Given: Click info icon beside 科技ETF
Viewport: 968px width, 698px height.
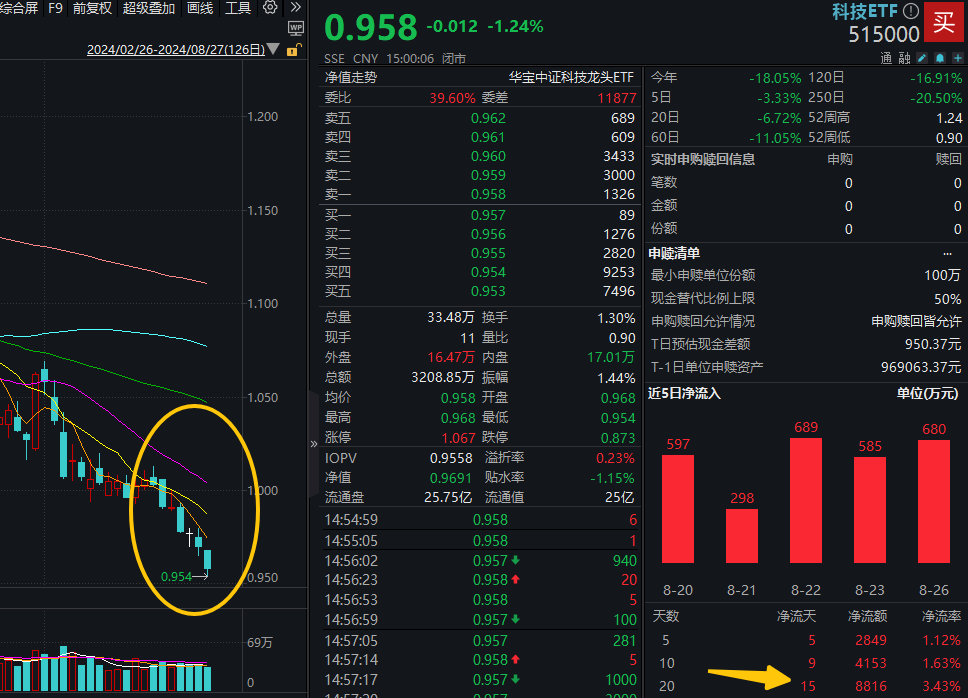Looking at the screenshot, I should 910,11.
